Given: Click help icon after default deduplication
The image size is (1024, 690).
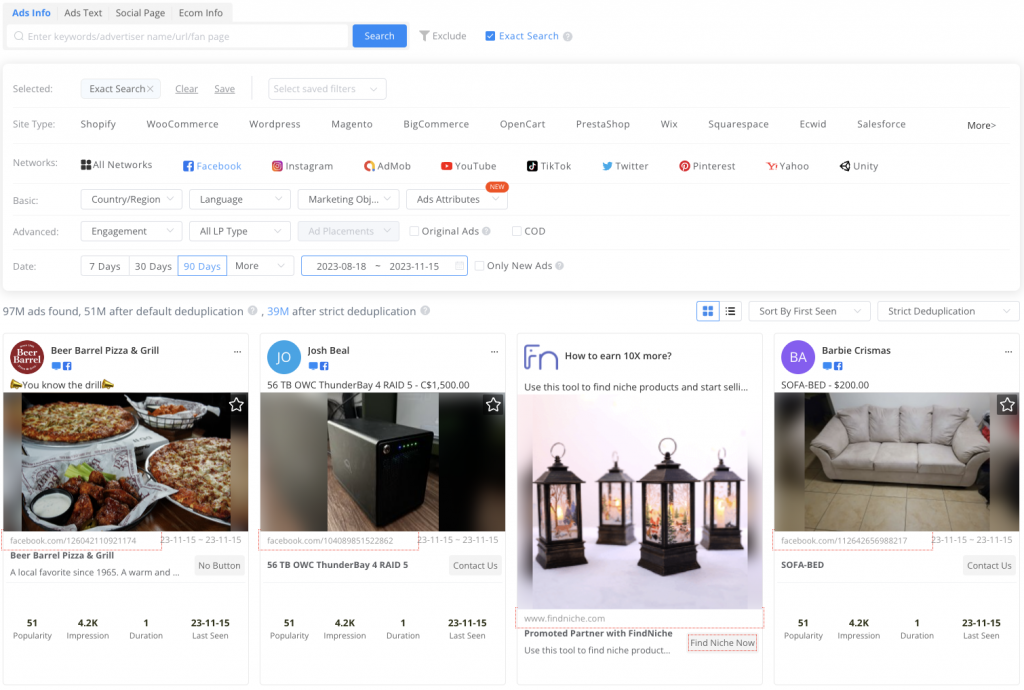Looking at the screenshot, I should tap(252, 311).
